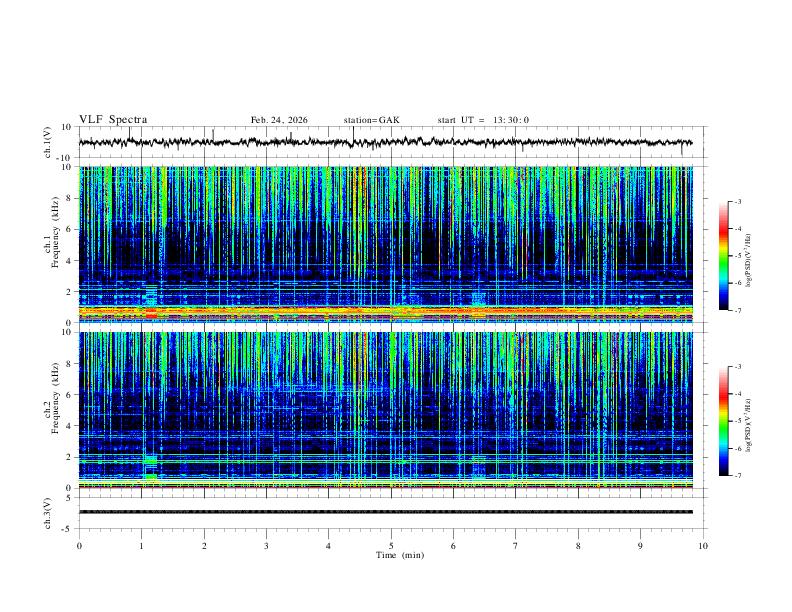The height and width of the screenshot is (612, 792).
Task: Click the "10" tick on ch.1(V) voltage axis
Action: click(x=66, y=127)
